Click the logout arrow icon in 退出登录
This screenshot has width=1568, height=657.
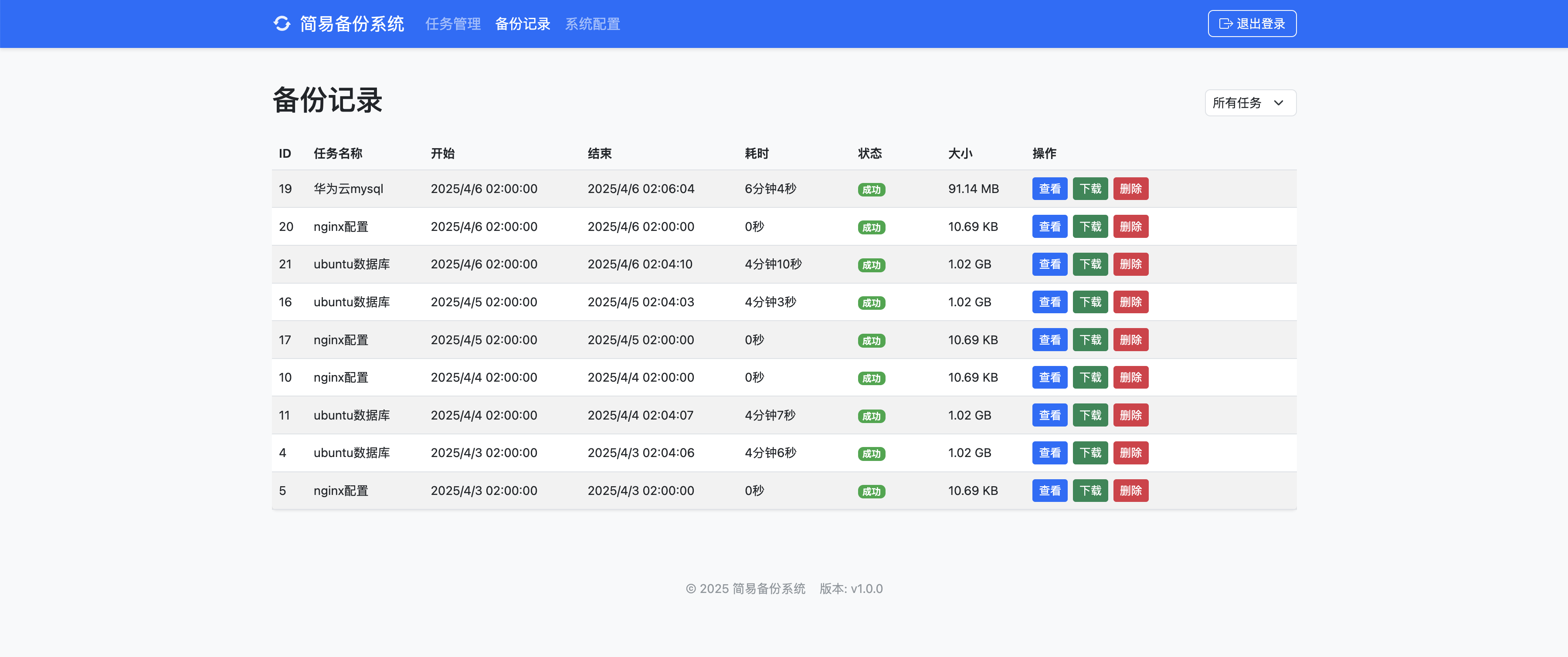tap(1225, 24)
